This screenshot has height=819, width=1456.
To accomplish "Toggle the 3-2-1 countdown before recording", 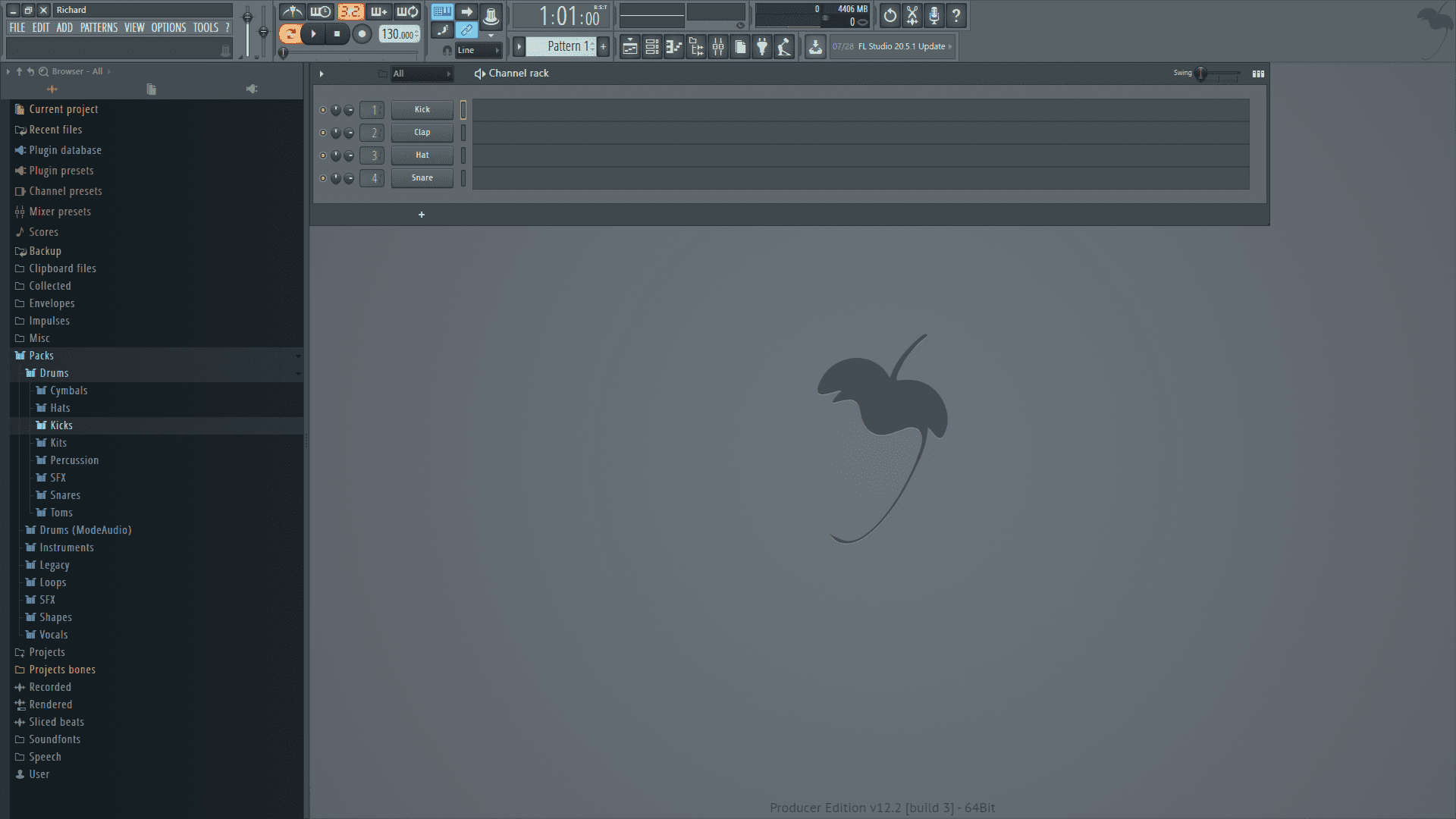I will pos(350,12).
